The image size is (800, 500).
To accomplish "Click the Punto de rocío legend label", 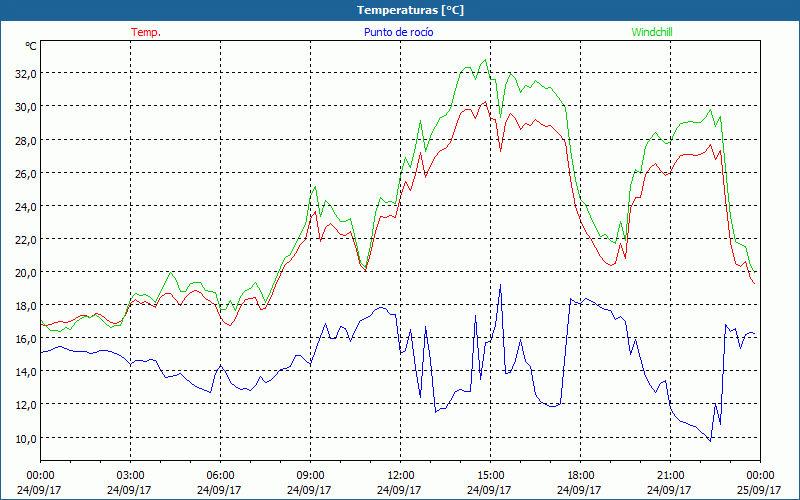I will 398,32.
